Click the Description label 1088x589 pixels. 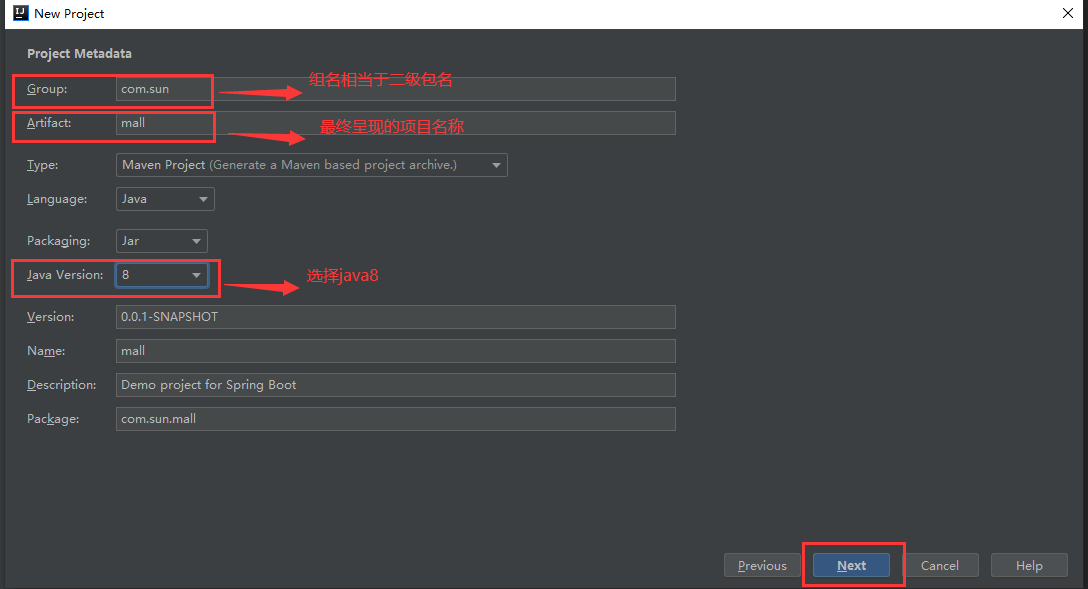(x=62, y=385)
